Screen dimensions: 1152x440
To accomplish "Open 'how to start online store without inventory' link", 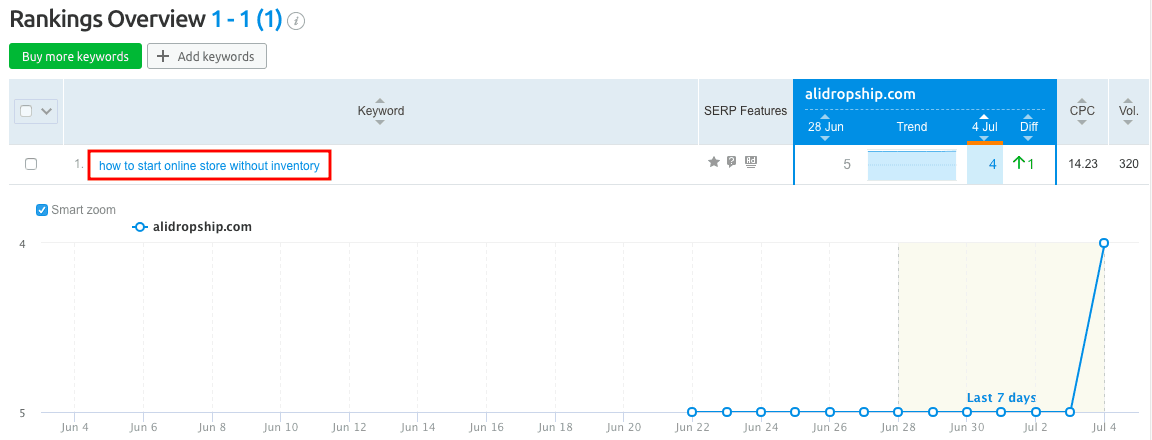I will coord(209,166).
